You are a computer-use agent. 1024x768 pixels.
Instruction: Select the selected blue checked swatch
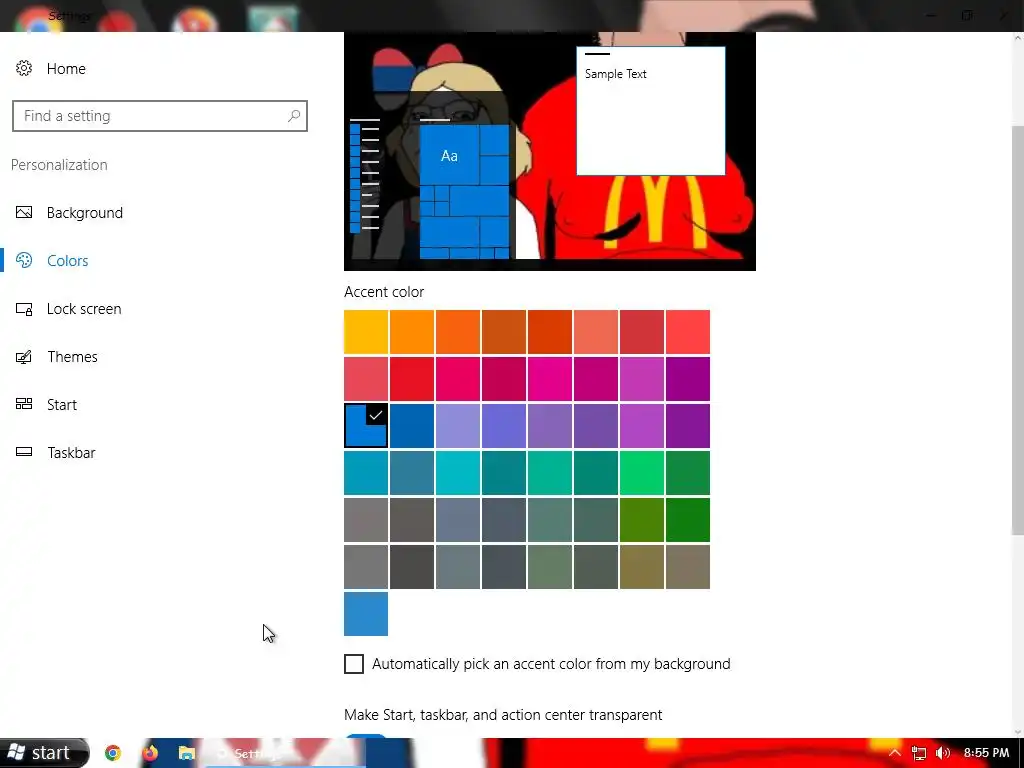(x=366, y=426)
